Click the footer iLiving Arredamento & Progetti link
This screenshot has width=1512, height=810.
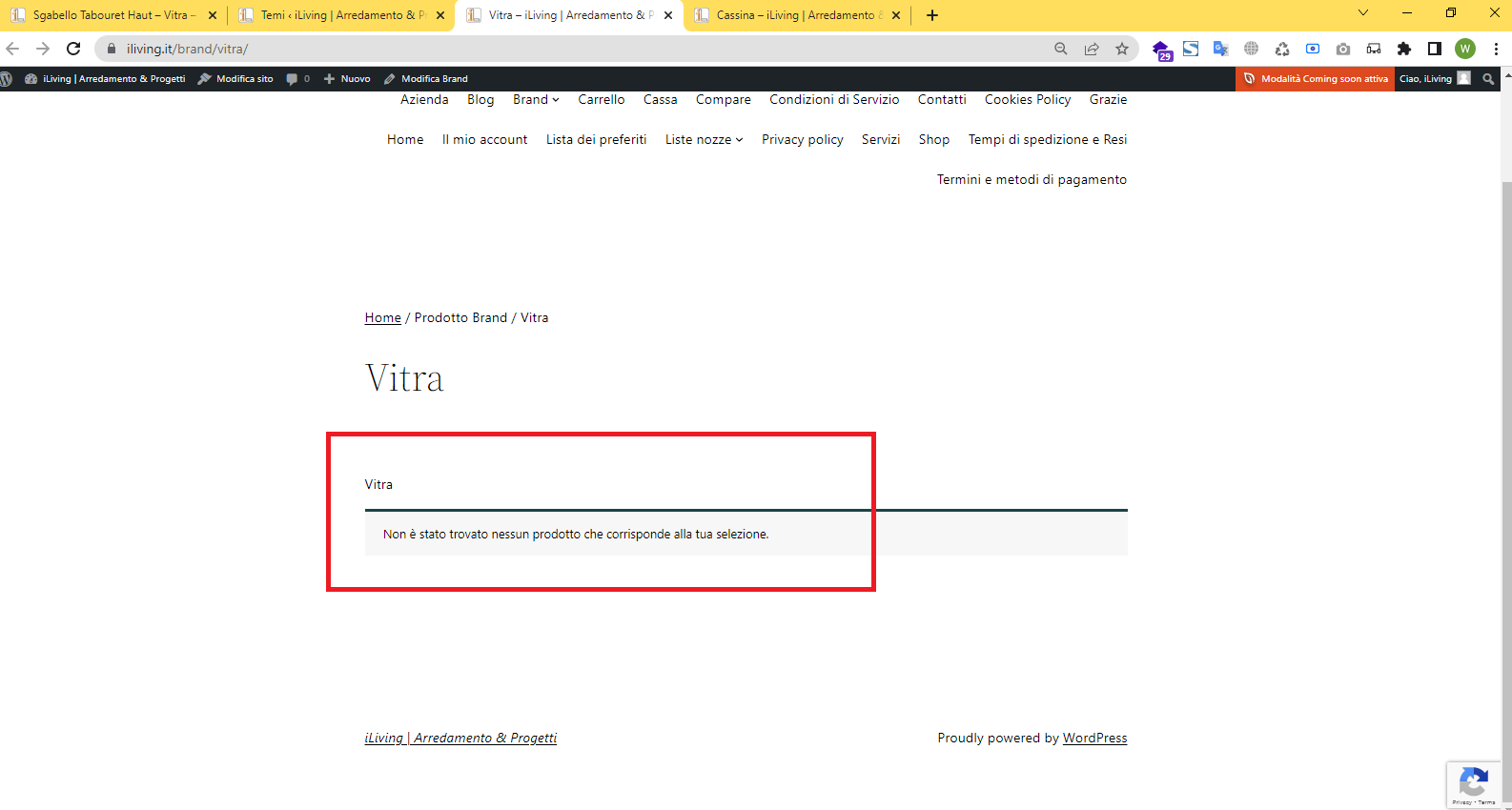coord(460,738)
